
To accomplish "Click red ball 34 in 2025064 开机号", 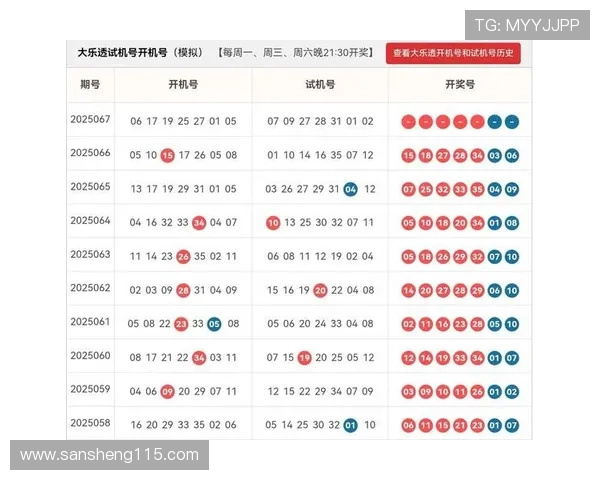I will (199, 223).
